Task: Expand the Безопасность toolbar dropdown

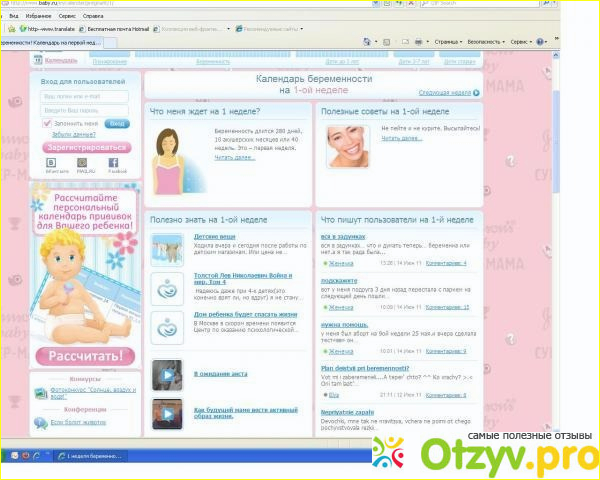Action: [x=486, y=42]
